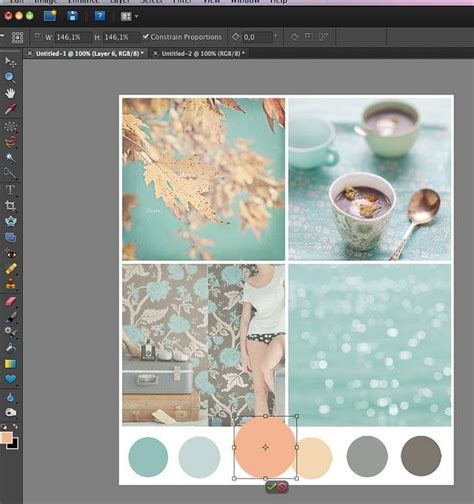Close the Untitled-2 document tab
The height and width of the screenshot is (504, 474).
[155, 53]
